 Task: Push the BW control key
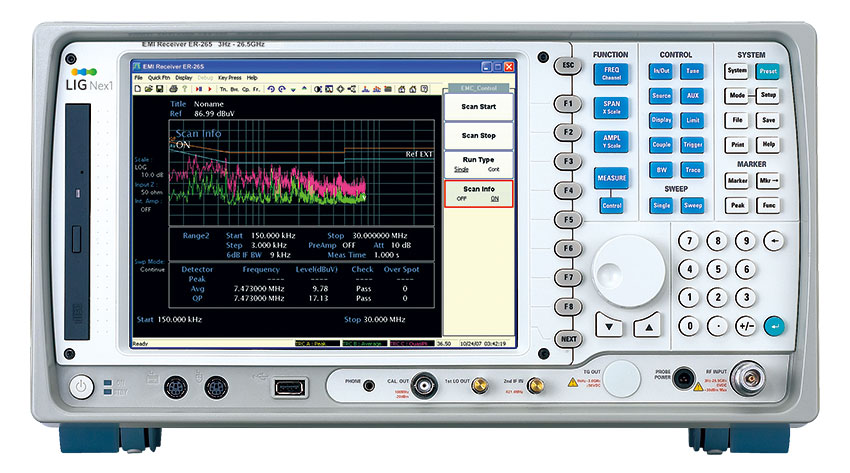[661, 170]
